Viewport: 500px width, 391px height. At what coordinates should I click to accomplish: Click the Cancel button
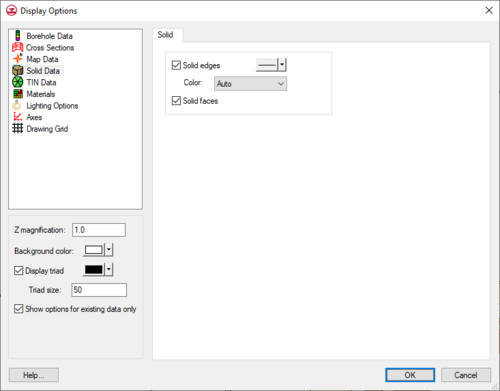[x=466, y=375]
